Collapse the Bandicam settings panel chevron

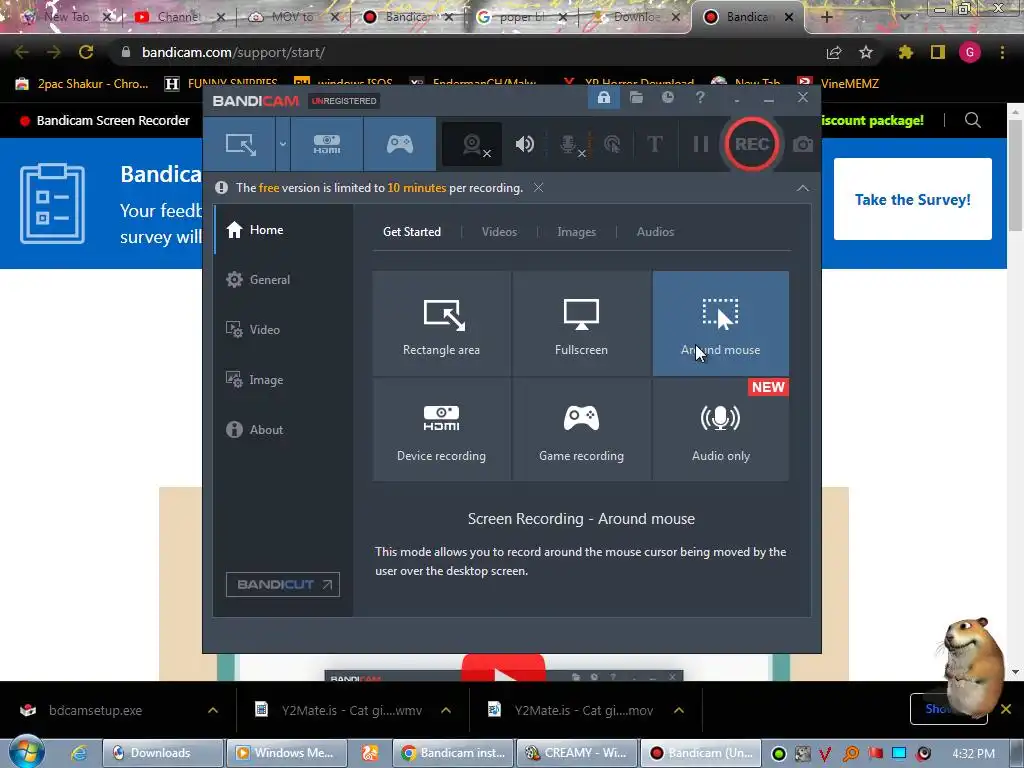point(803,188)
